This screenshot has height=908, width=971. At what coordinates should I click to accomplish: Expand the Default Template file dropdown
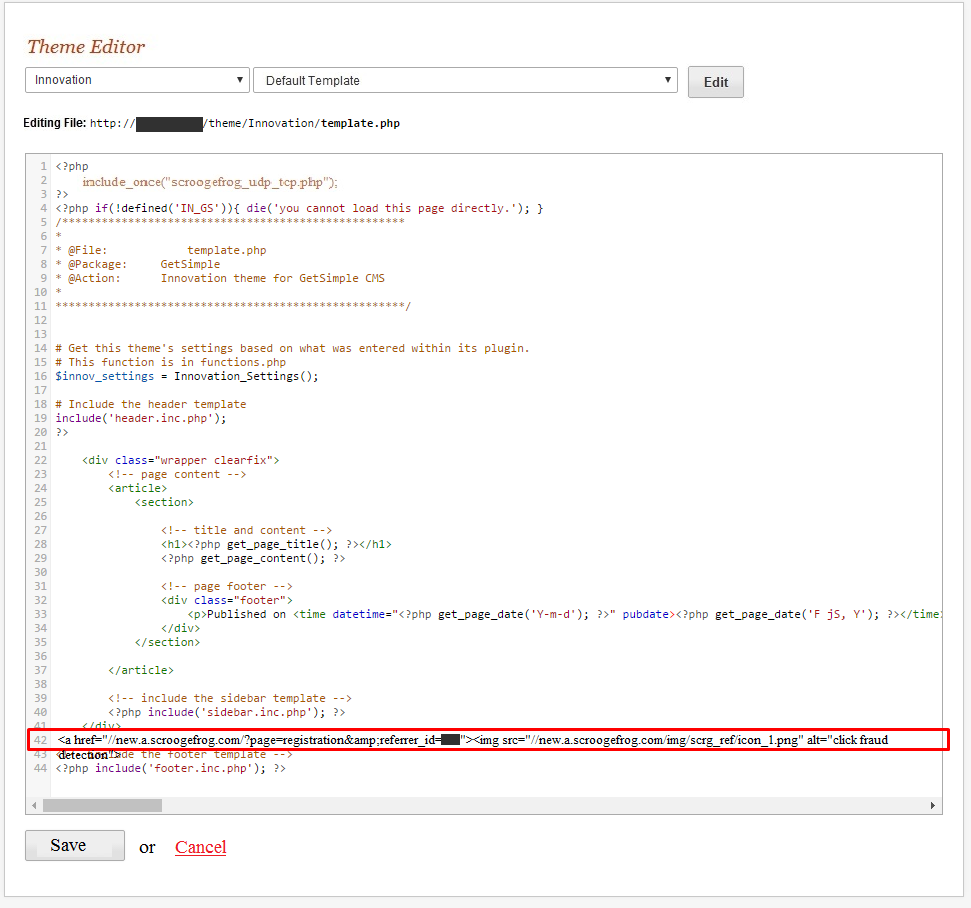pyautogui.click(x=465, y=81)
